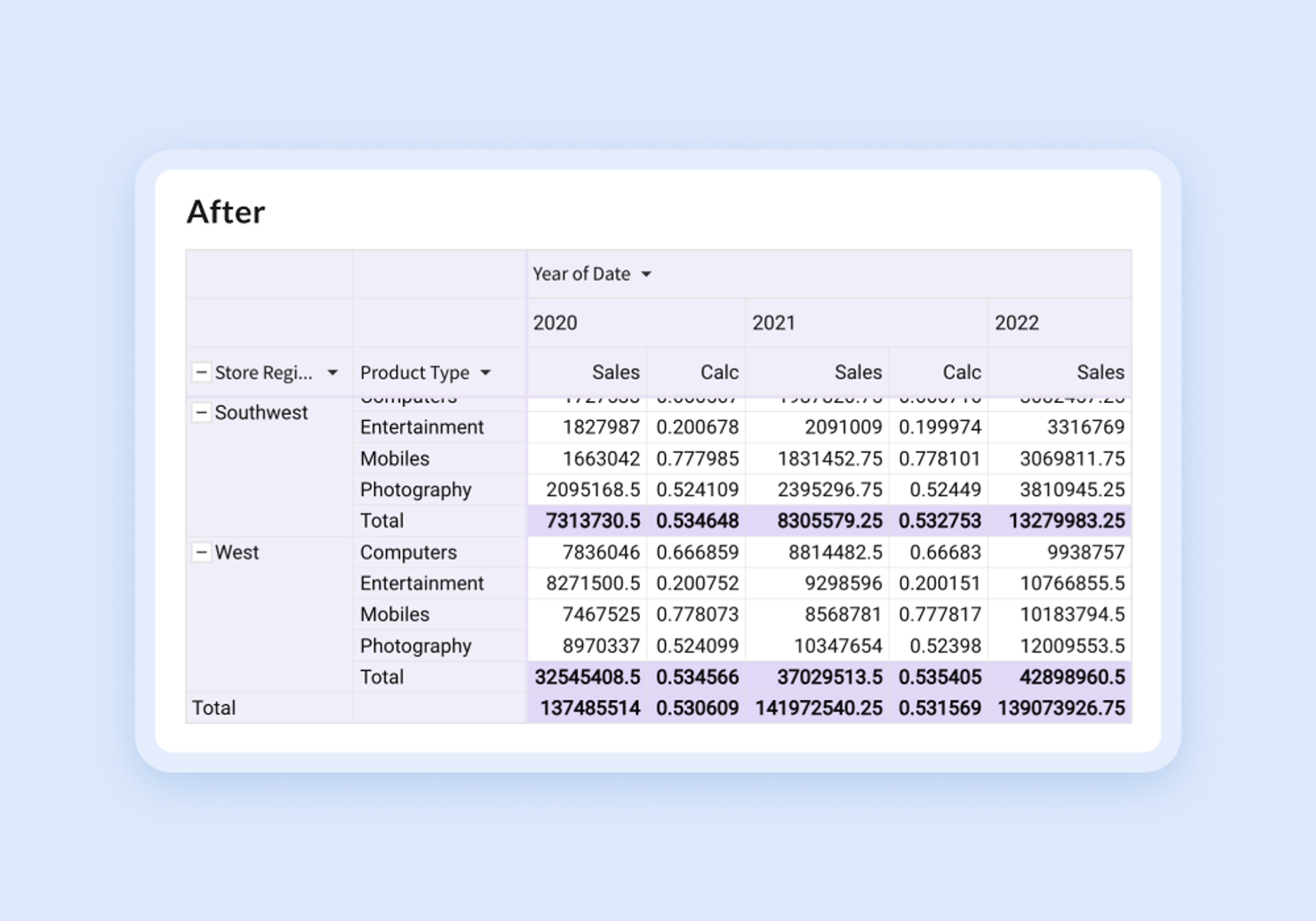Click the Sales header under 2020
The height and width of the screenshot is (921, 1316).
pyautogui.click(x=616, y=372)
